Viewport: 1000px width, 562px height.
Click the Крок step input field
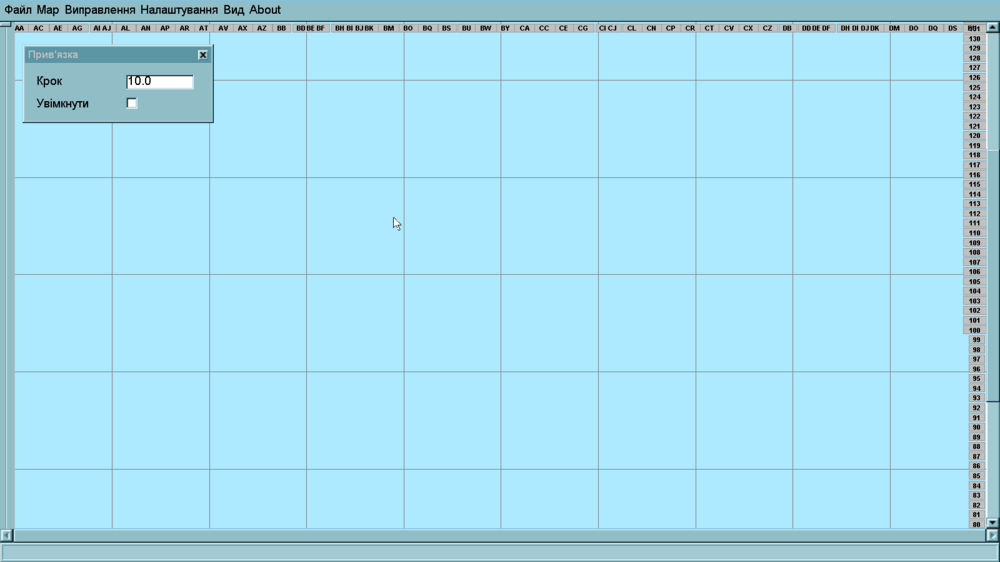159,81
